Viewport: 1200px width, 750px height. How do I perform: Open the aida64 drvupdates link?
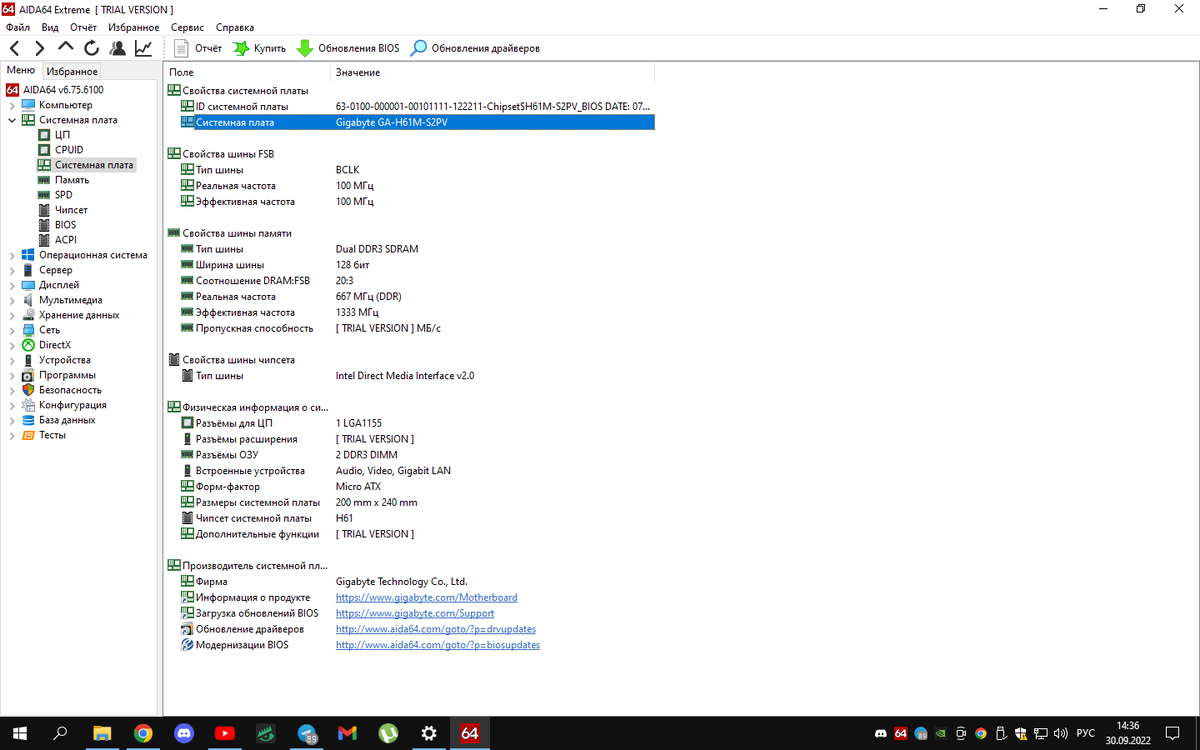[436, 629]
